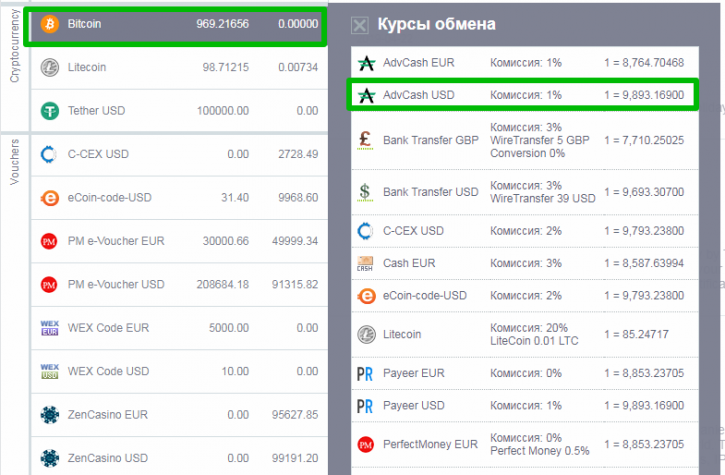725x475 pixels.
Task: Choose the AdvCash EUR exchange option
Action: point(525,63)
